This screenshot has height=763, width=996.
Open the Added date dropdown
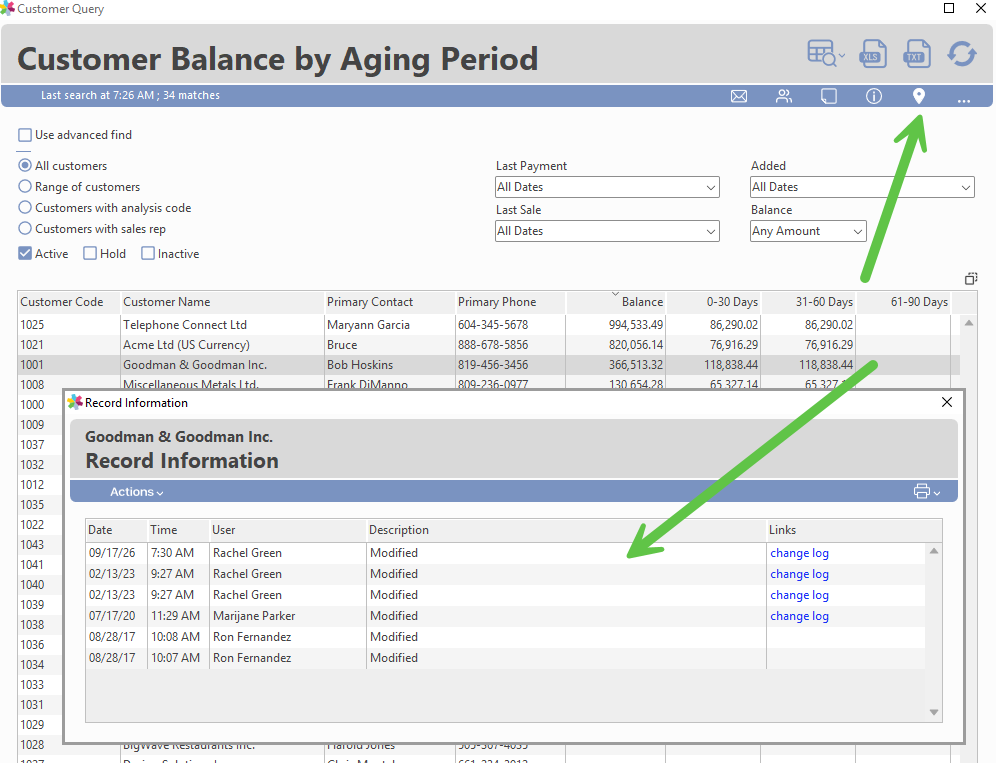pos(862,187)
